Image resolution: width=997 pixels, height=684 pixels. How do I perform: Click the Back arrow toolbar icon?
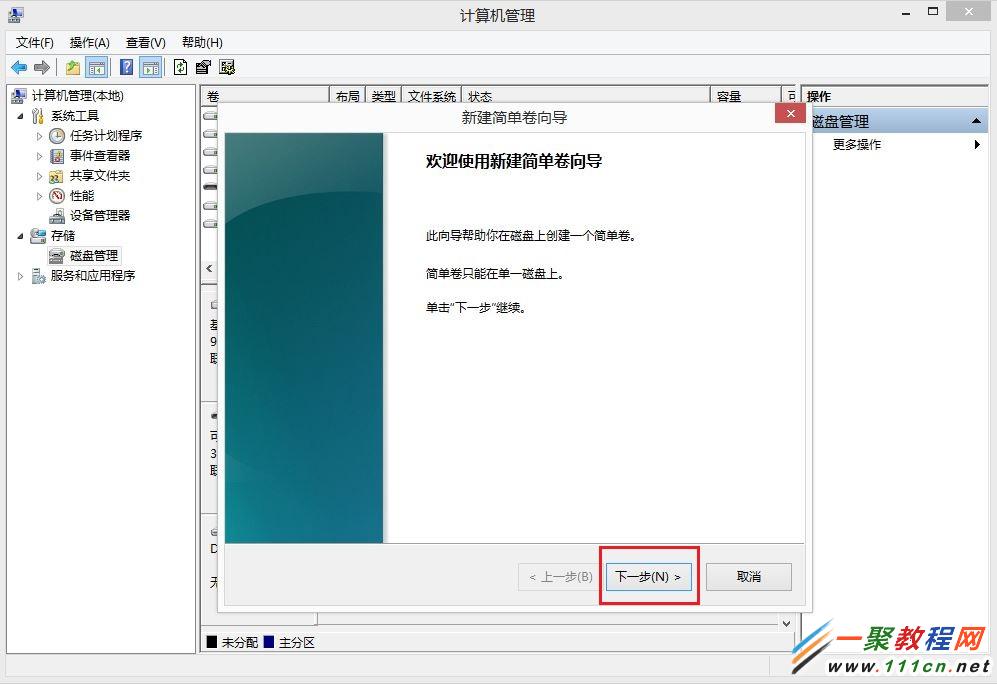click(x=19, y=67)
